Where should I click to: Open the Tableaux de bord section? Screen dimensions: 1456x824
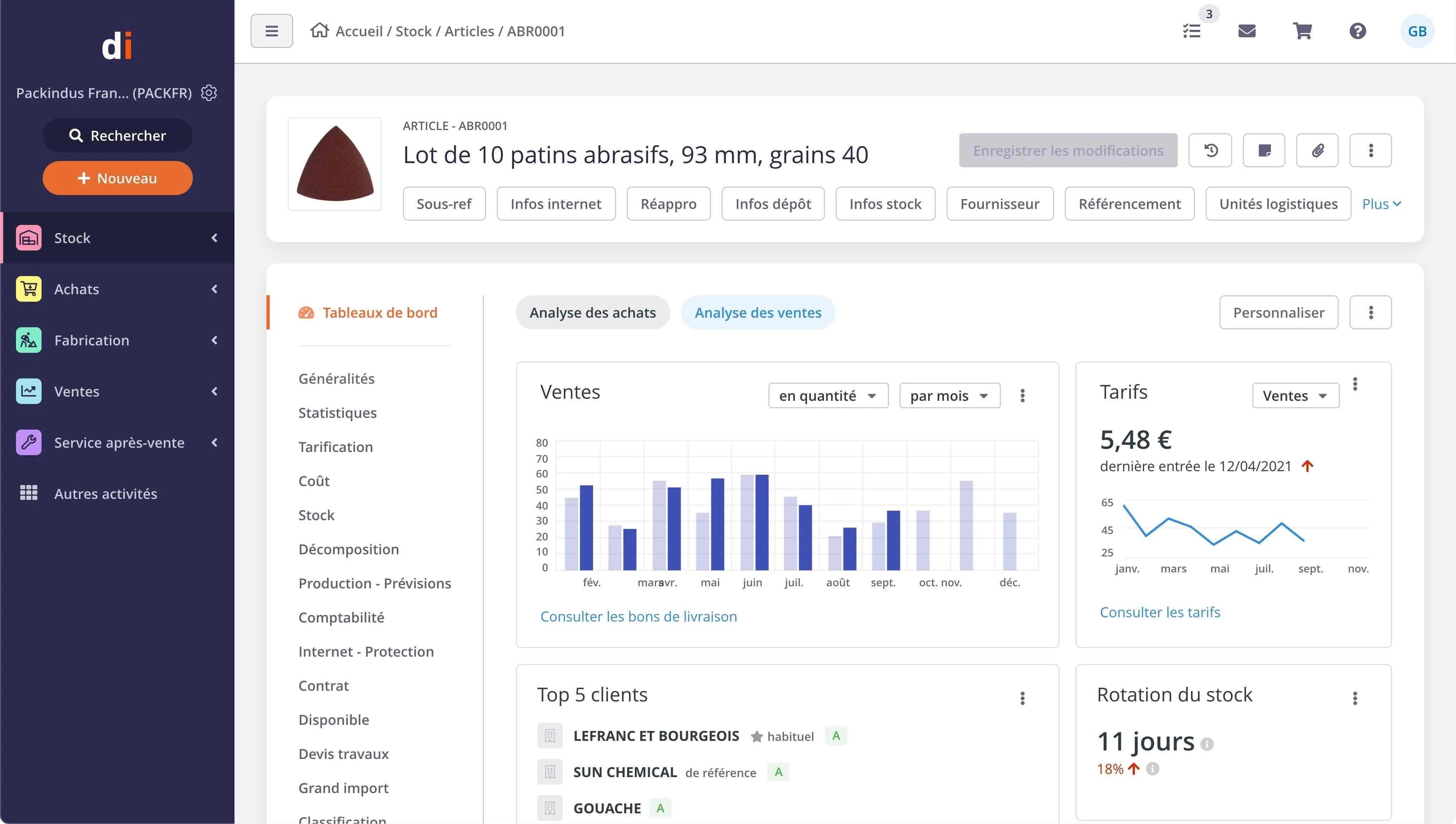pyautogui.click(x=368, y=312)
